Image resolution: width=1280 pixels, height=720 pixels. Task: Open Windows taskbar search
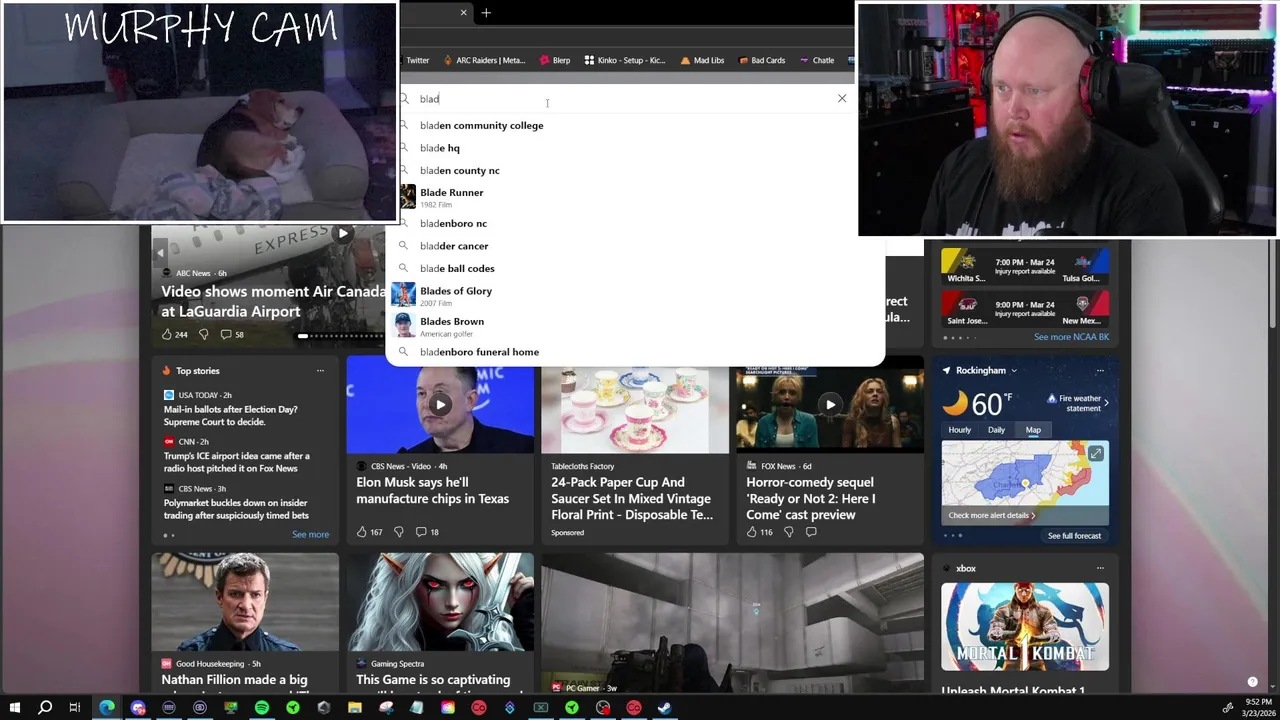pyautogui.click(x=45, y=708)
